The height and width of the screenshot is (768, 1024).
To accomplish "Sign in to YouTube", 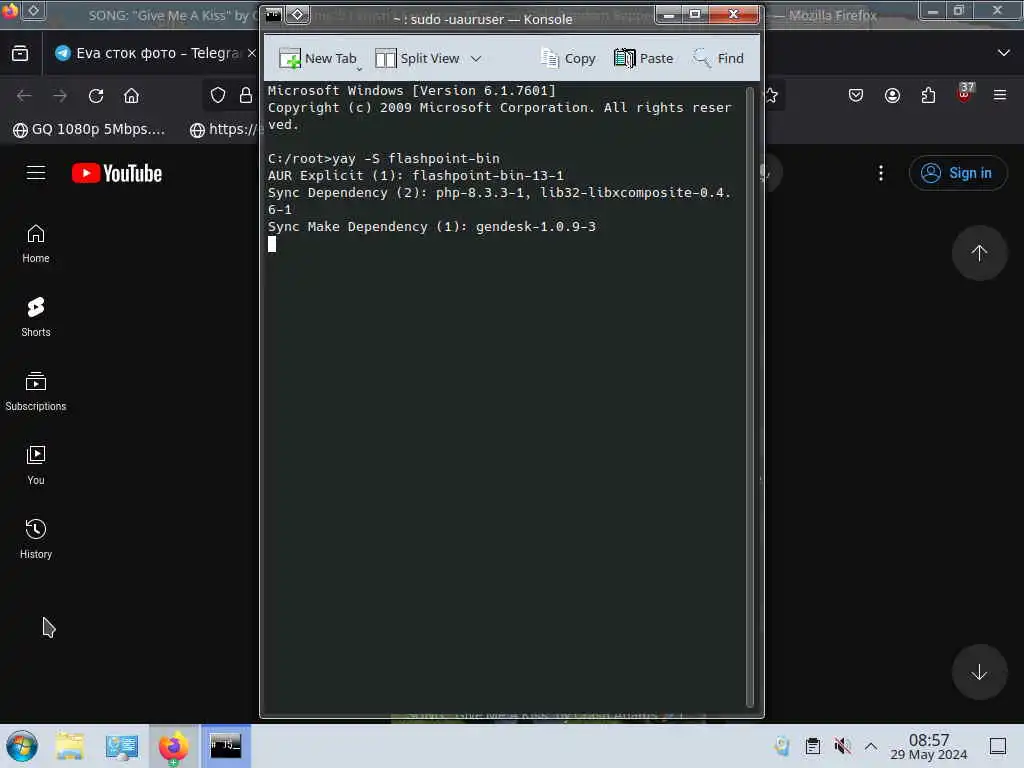I will 957,173.
